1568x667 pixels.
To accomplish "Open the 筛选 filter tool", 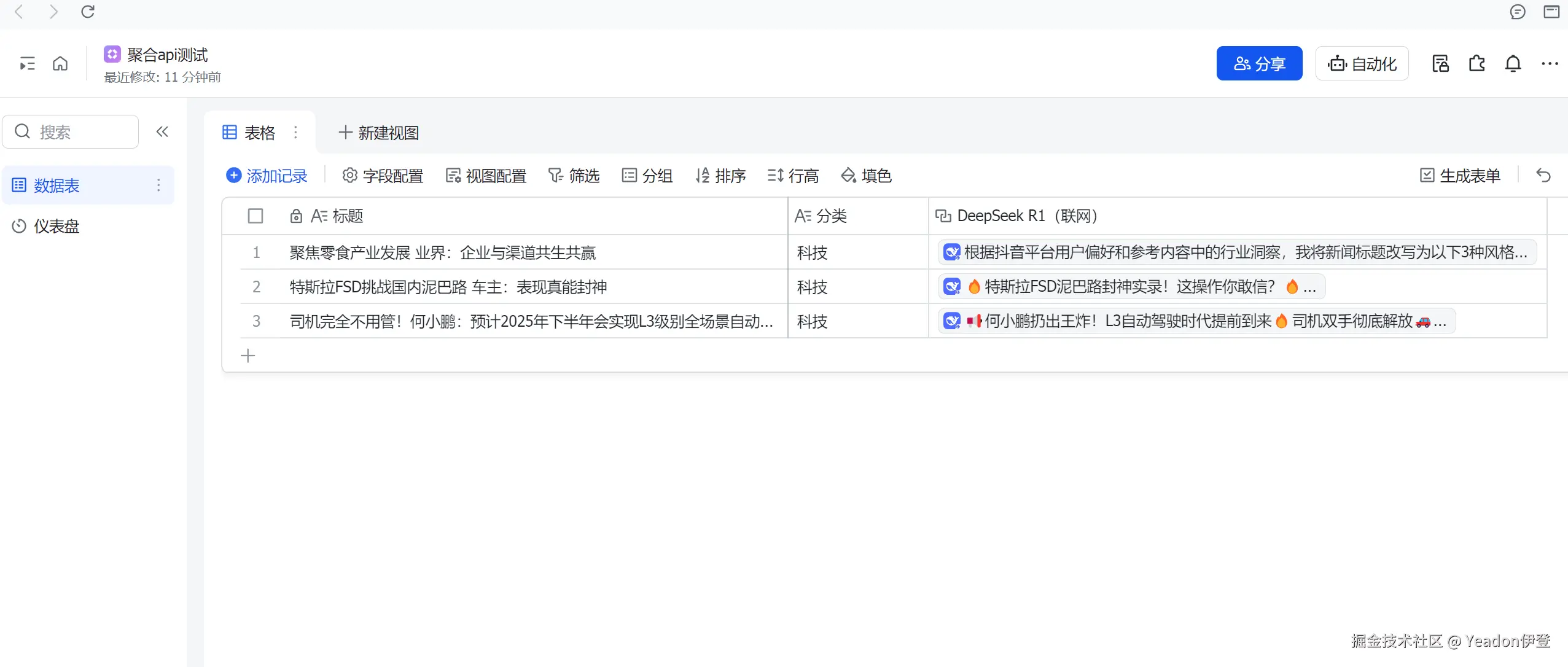I will 574,176.
